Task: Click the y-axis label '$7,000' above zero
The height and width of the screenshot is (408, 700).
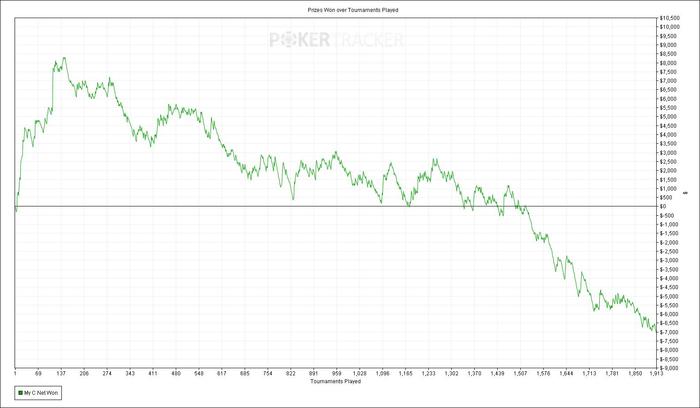Action: click(669, 81)
